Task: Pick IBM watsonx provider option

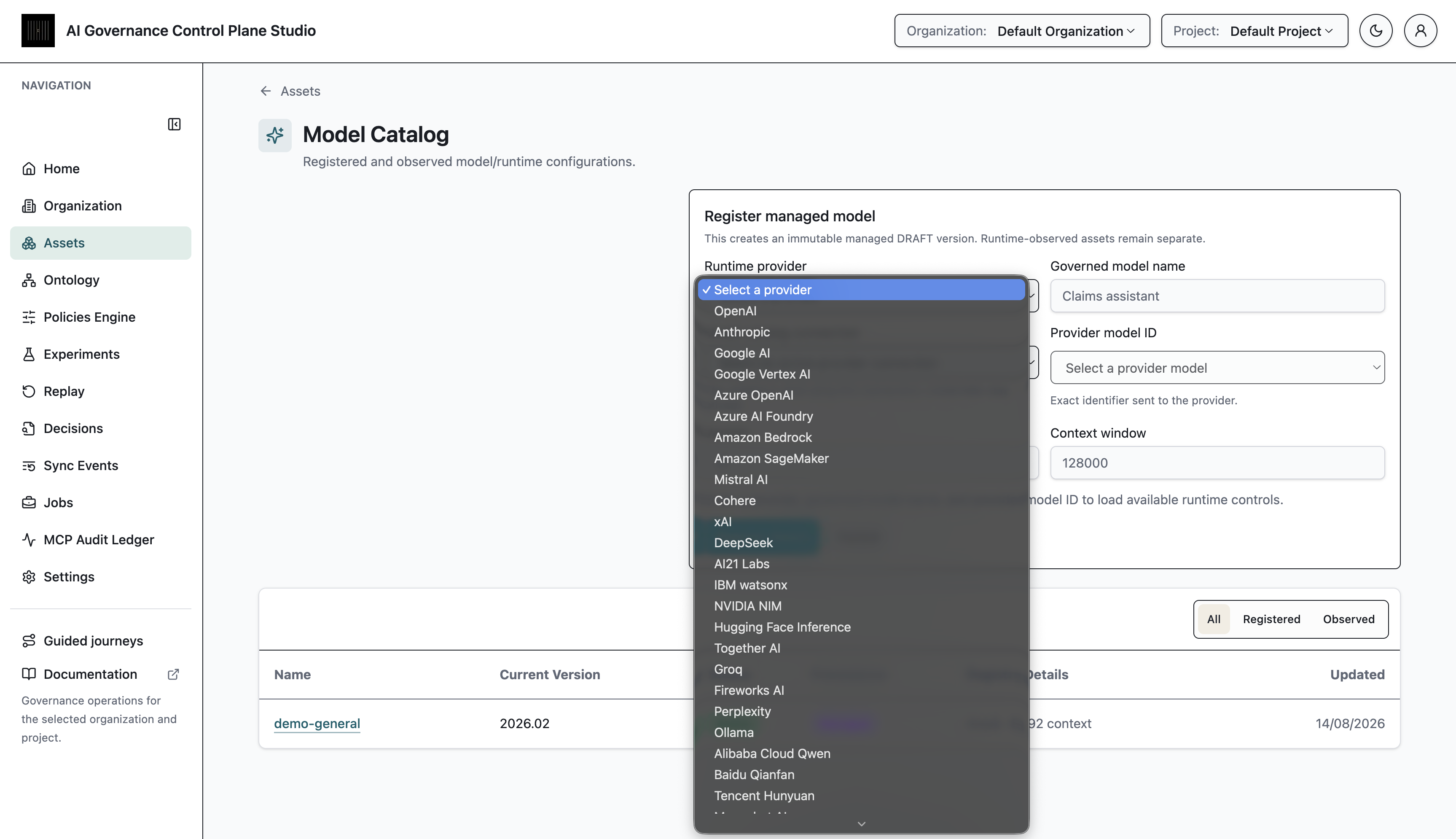Action: click(861, 586)
